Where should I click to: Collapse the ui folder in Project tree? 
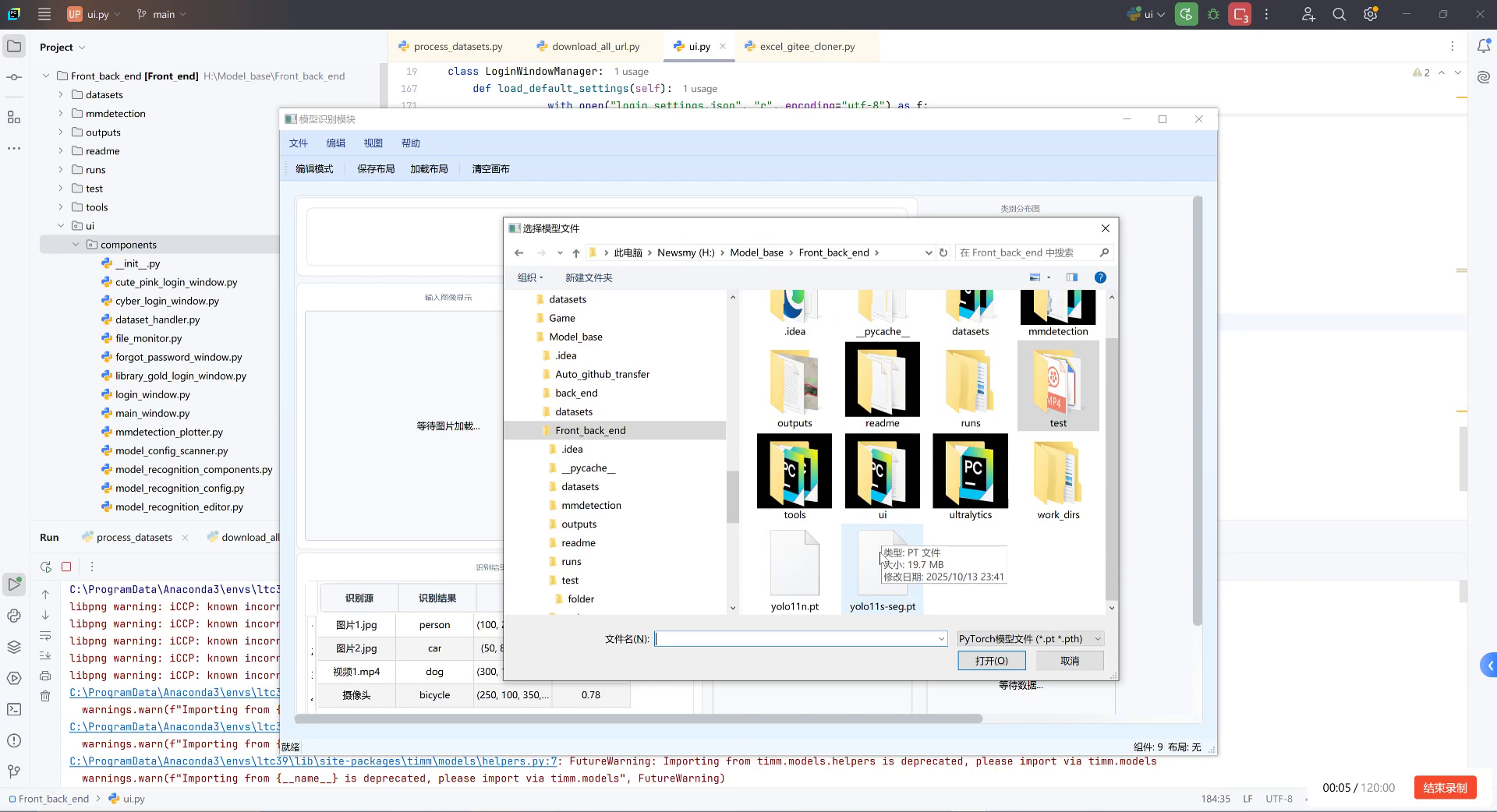pyautogui.click(x=61, y=226)
